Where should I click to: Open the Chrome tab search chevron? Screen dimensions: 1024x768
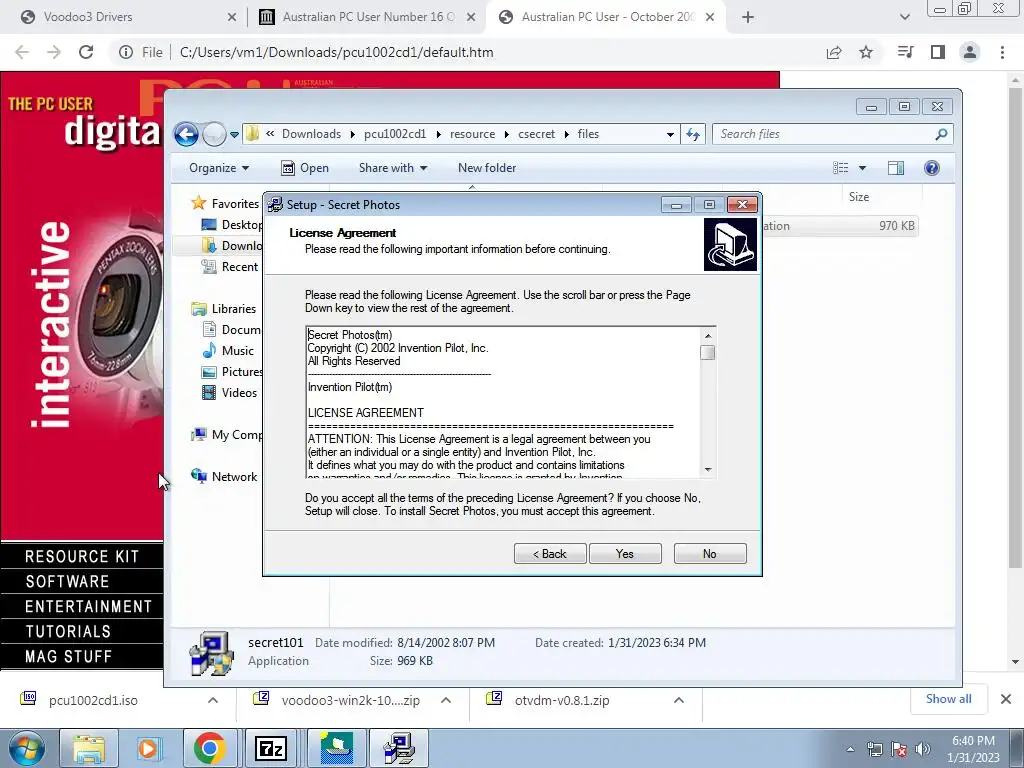pos(904,18)
